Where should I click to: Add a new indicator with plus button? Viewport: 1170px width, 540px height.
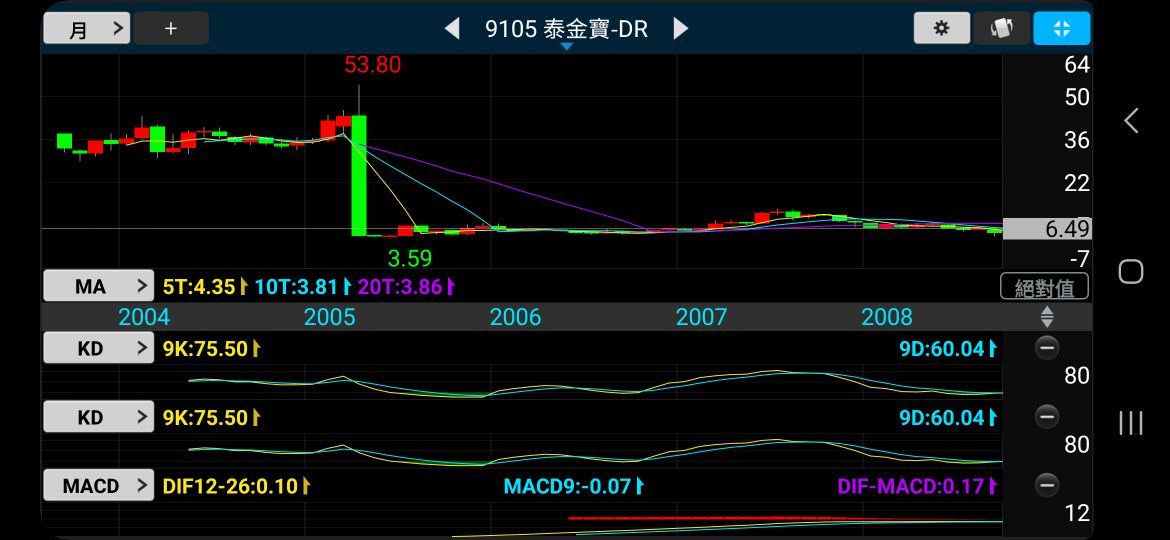(171, 28)
